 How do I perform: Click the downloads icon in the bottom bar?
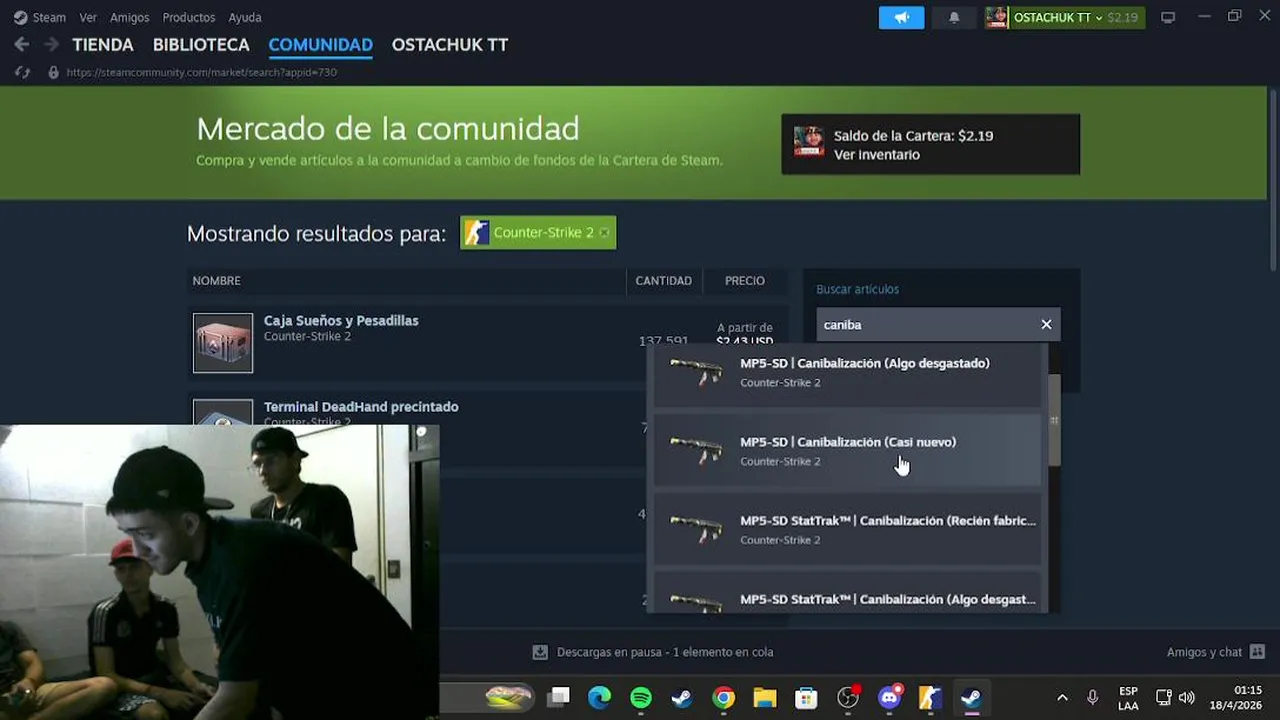[540, 652]
